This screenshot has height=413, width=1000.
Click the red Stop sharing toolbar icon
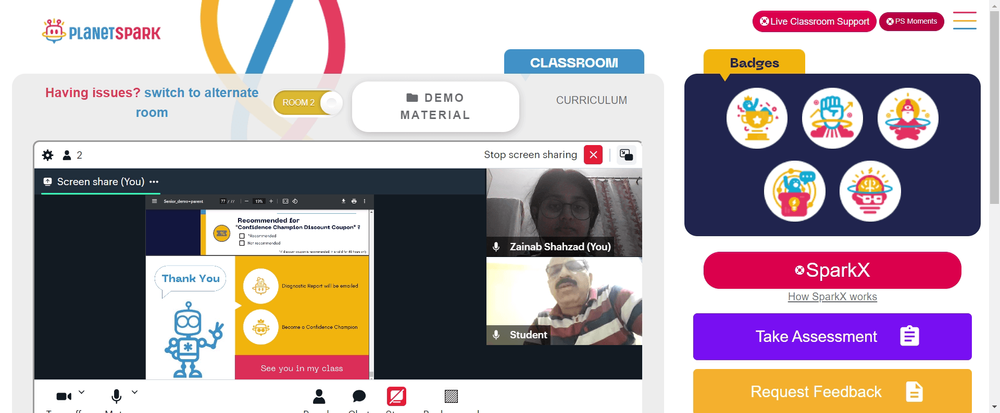point(396,396)
